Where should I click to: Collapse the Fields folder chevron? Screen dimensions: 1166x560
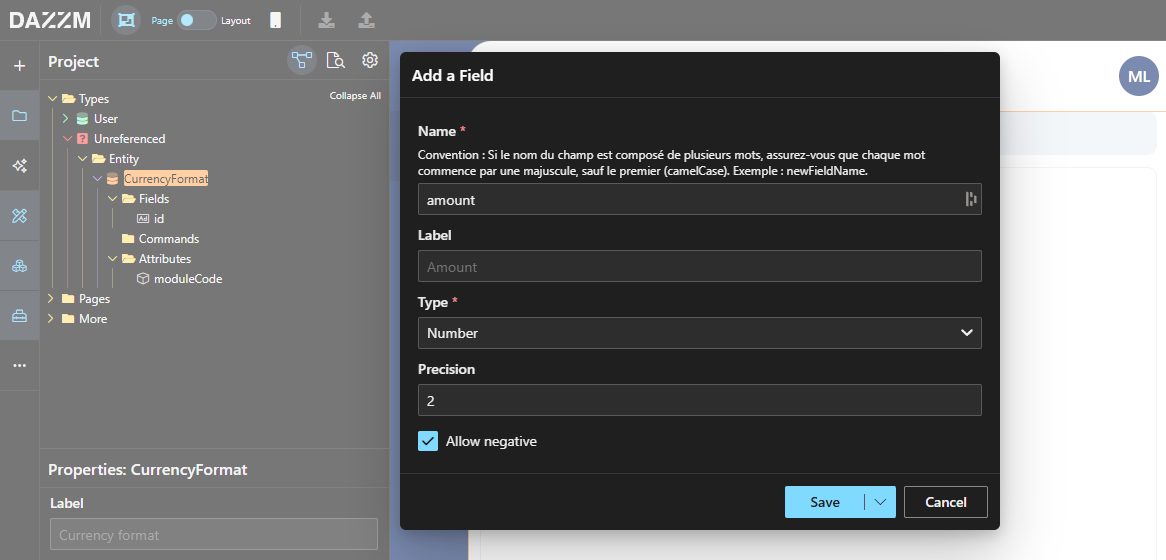[x=112, y=199]
